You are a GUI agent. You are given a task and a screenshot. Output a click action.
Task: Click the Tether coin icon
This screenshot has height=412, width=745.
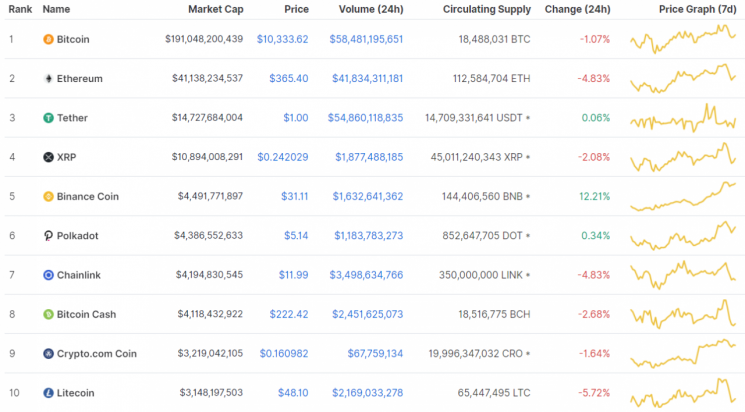pyautogui.click(x=48, y=118)
